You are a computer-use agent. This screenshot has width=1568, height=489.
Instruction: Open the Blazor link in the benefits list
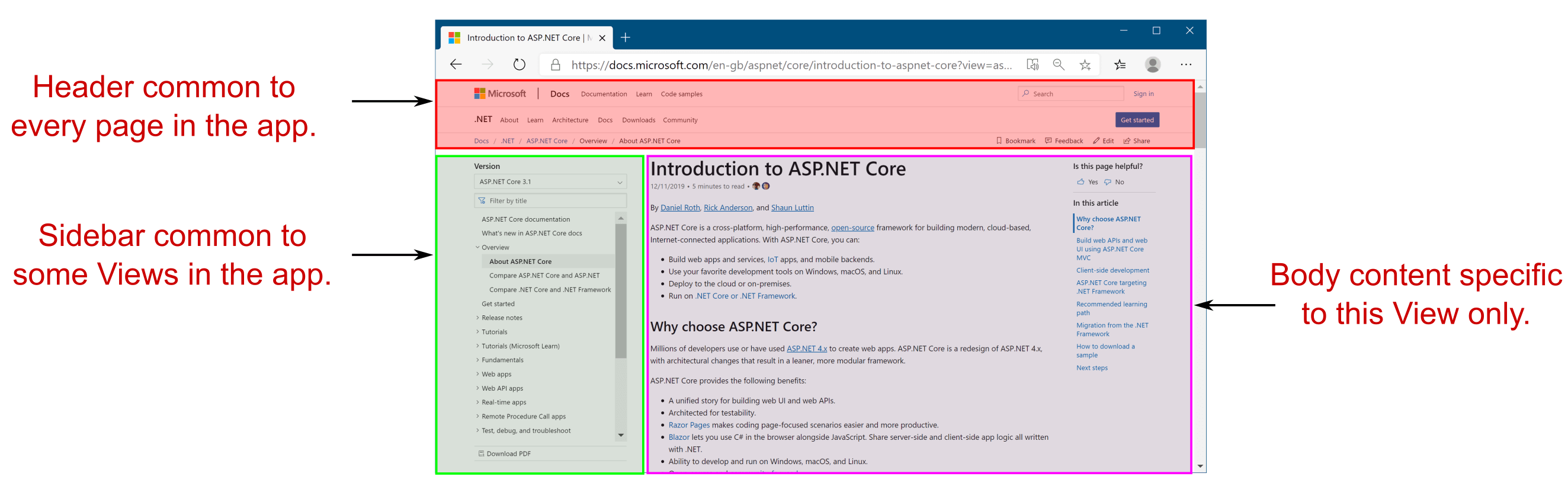point(679,437)
